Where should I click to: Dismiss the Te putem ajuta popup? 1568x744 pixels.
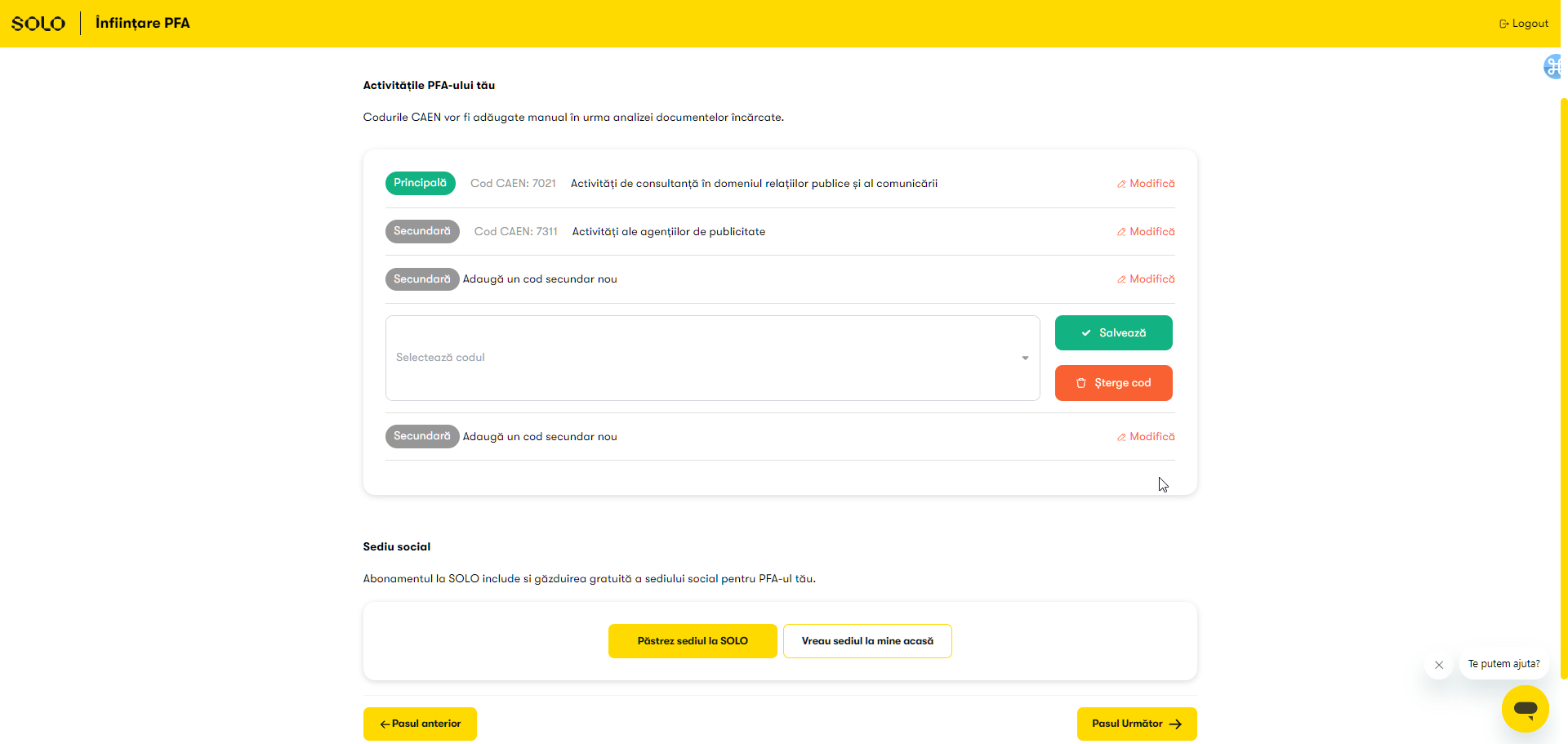coord(1439,665)
